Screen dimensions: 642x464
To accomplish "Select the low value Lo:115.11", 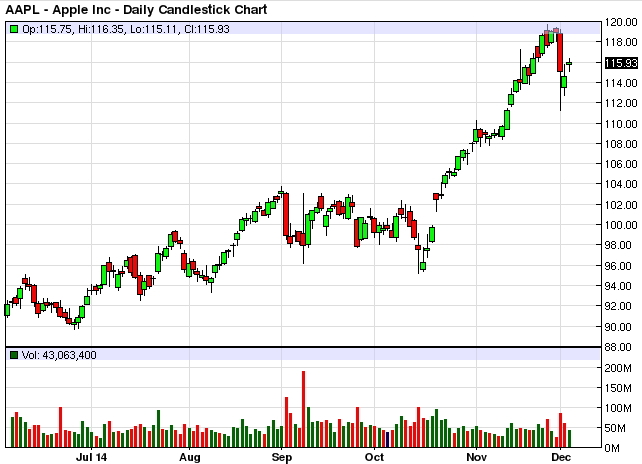I will 154,29.
